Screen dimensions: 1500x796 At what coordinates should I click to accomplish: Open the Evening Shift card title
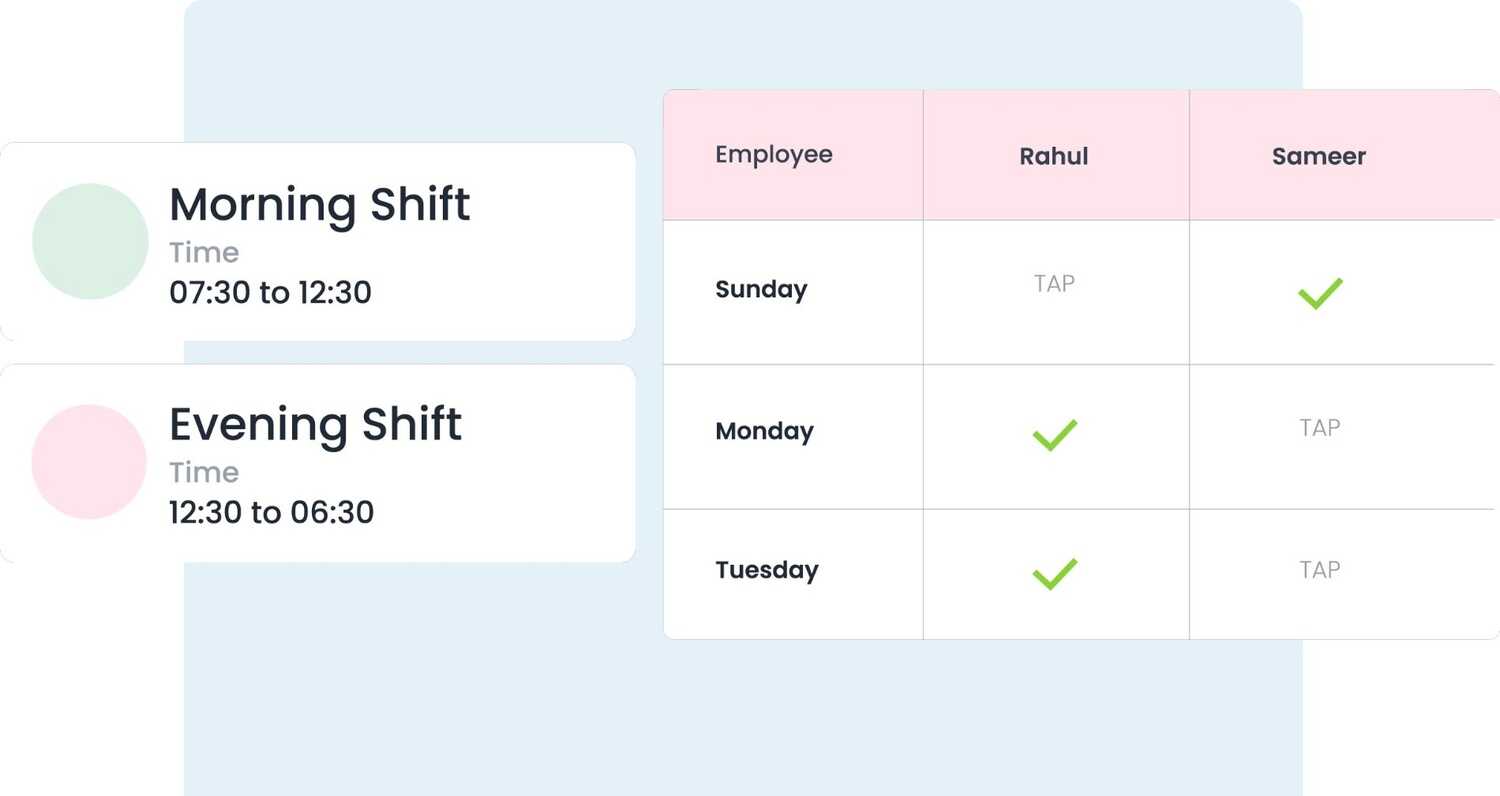[x=315, y=424]
